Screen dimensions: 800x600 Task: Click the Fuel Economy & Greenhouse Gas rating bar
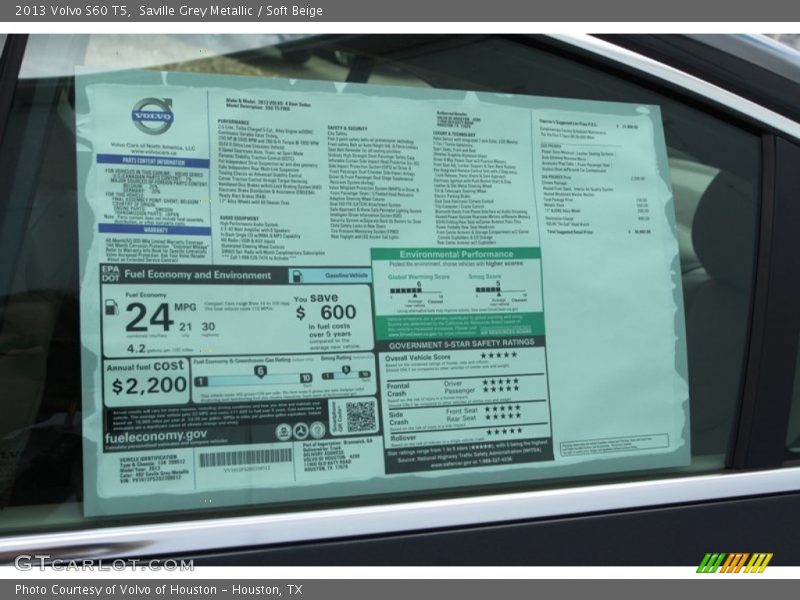(253, 380)
